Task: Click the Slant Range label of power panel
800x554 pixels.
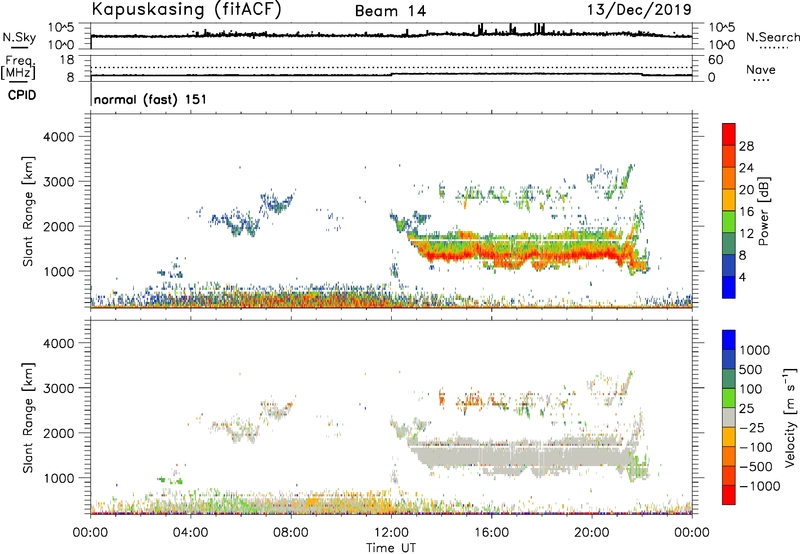Action: pos(28,211)
